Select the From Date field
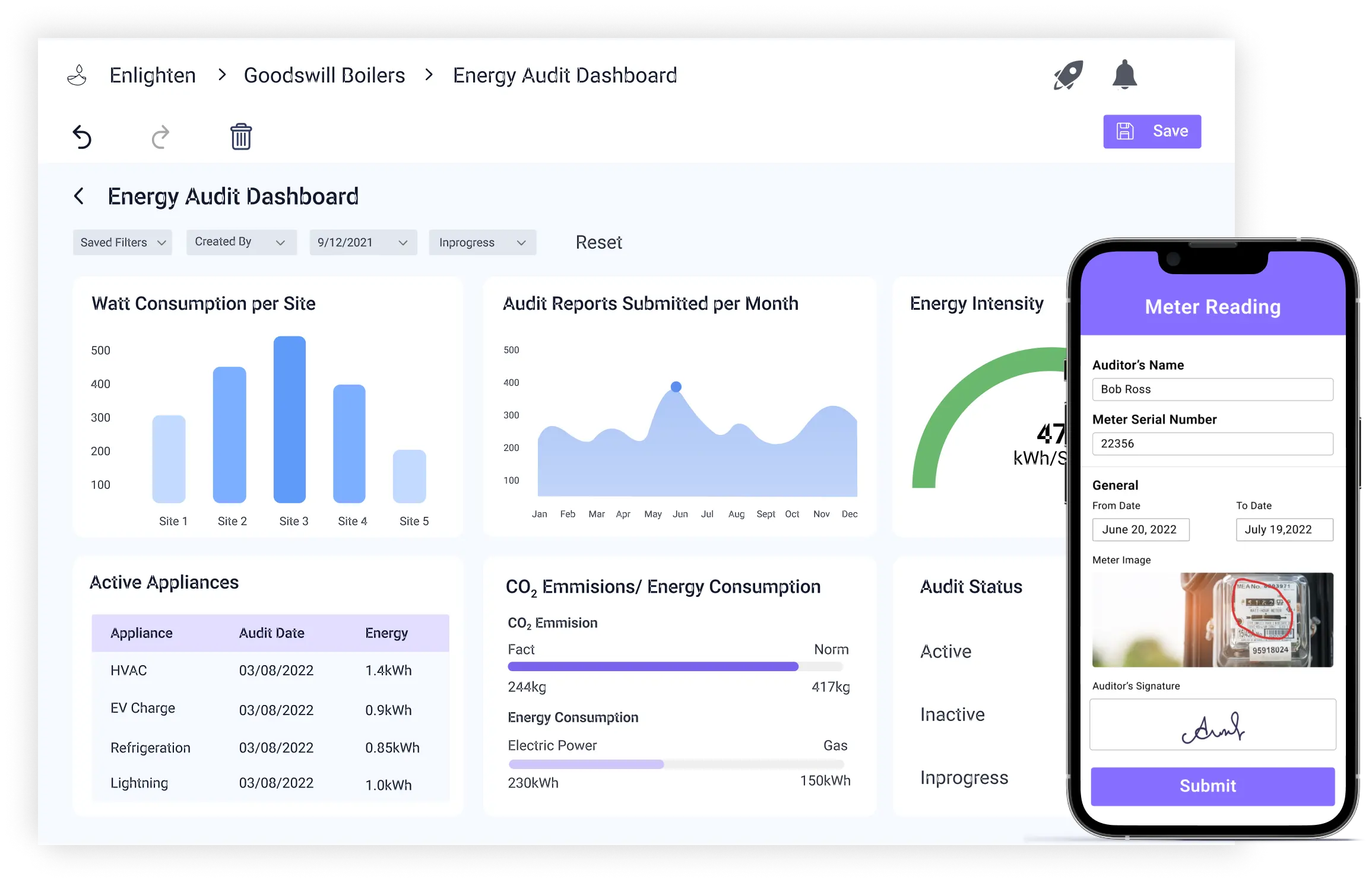 [x=1140, y=529]
